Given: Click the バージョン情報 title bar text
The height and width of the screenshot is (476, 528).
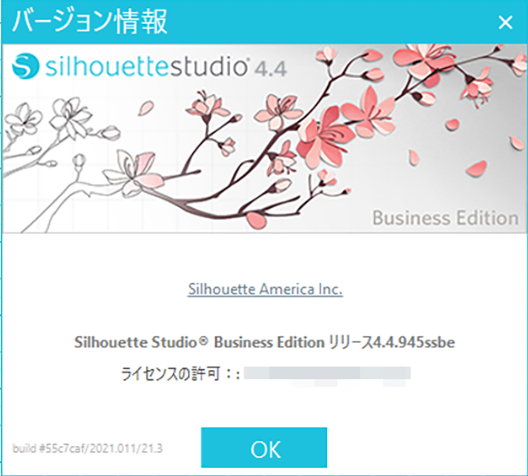Looking at the screenshot, I should coord(90,22).
